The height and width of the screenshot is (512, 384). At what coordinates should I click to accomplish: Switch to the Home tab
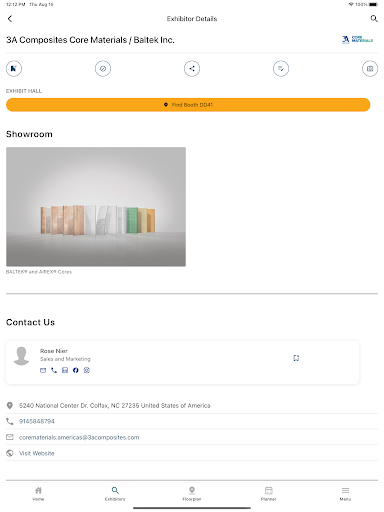[38, 494]
